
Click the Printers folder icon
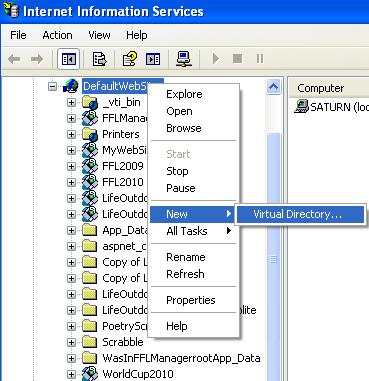click(x=90, y=134)
